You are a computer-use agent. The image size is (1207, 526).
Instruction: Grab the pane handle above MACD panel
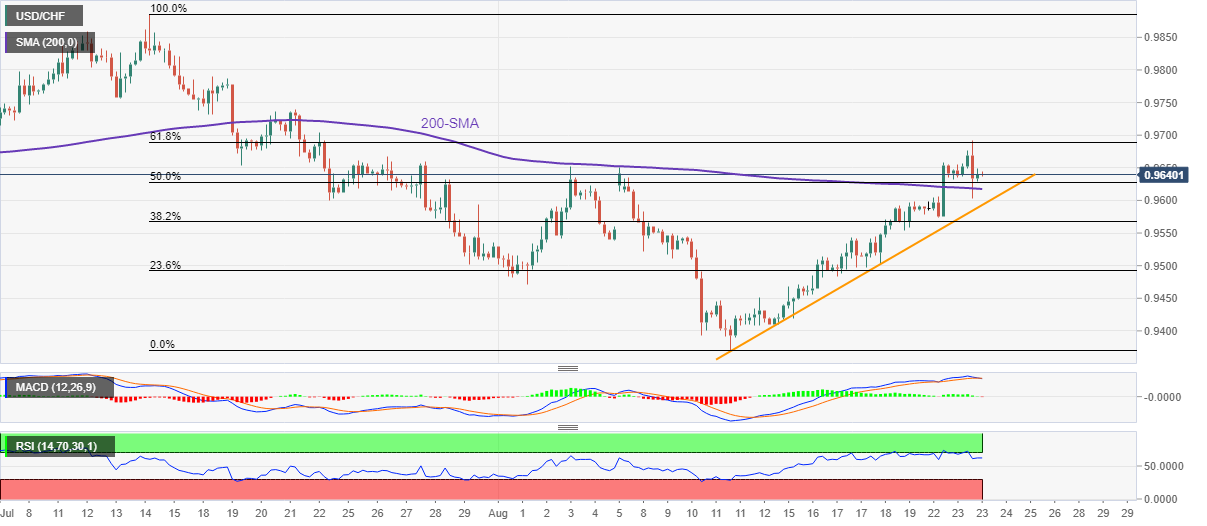pyautogui.click(x=569, y=367)
